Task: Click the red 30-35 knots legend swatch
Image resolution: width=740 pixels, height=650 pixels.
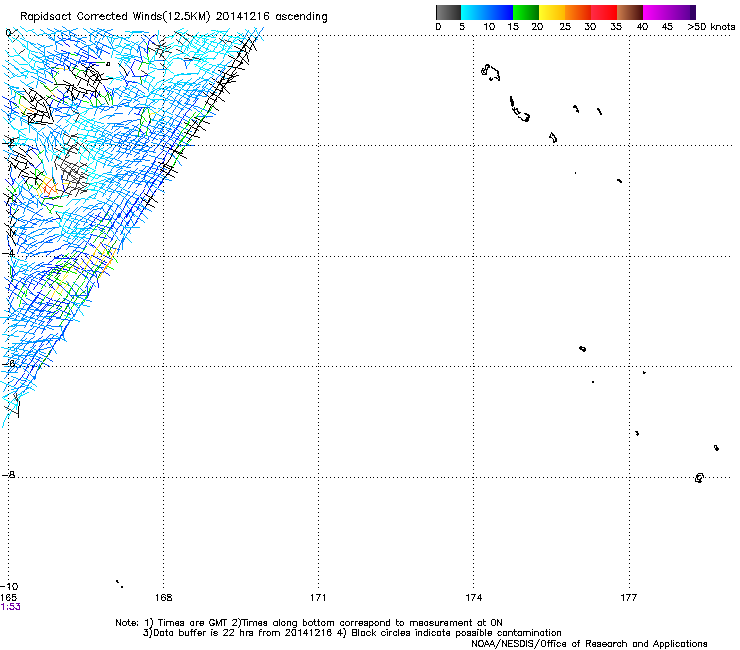Action: coord(604,12)
